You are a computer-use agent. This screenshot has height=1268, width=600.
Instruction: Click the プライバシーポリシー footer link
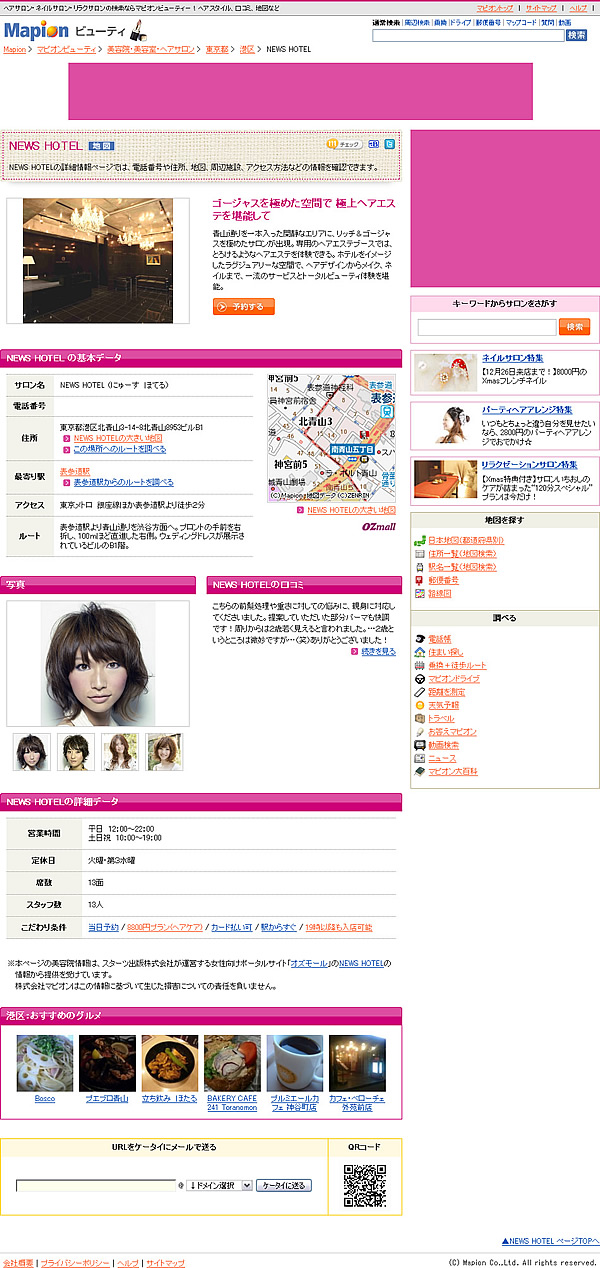(x=75, y=1263)
